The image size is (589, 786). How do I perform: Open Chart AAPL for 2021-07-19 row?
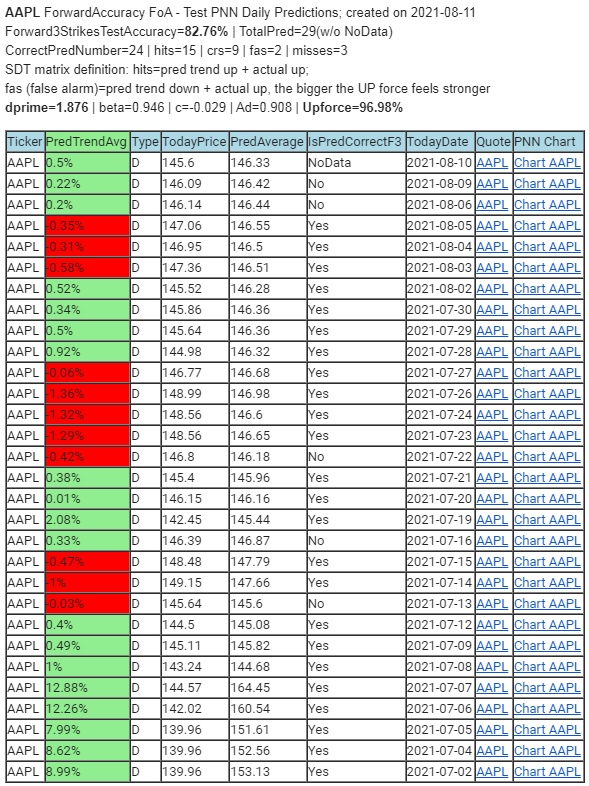click(547, 520)
